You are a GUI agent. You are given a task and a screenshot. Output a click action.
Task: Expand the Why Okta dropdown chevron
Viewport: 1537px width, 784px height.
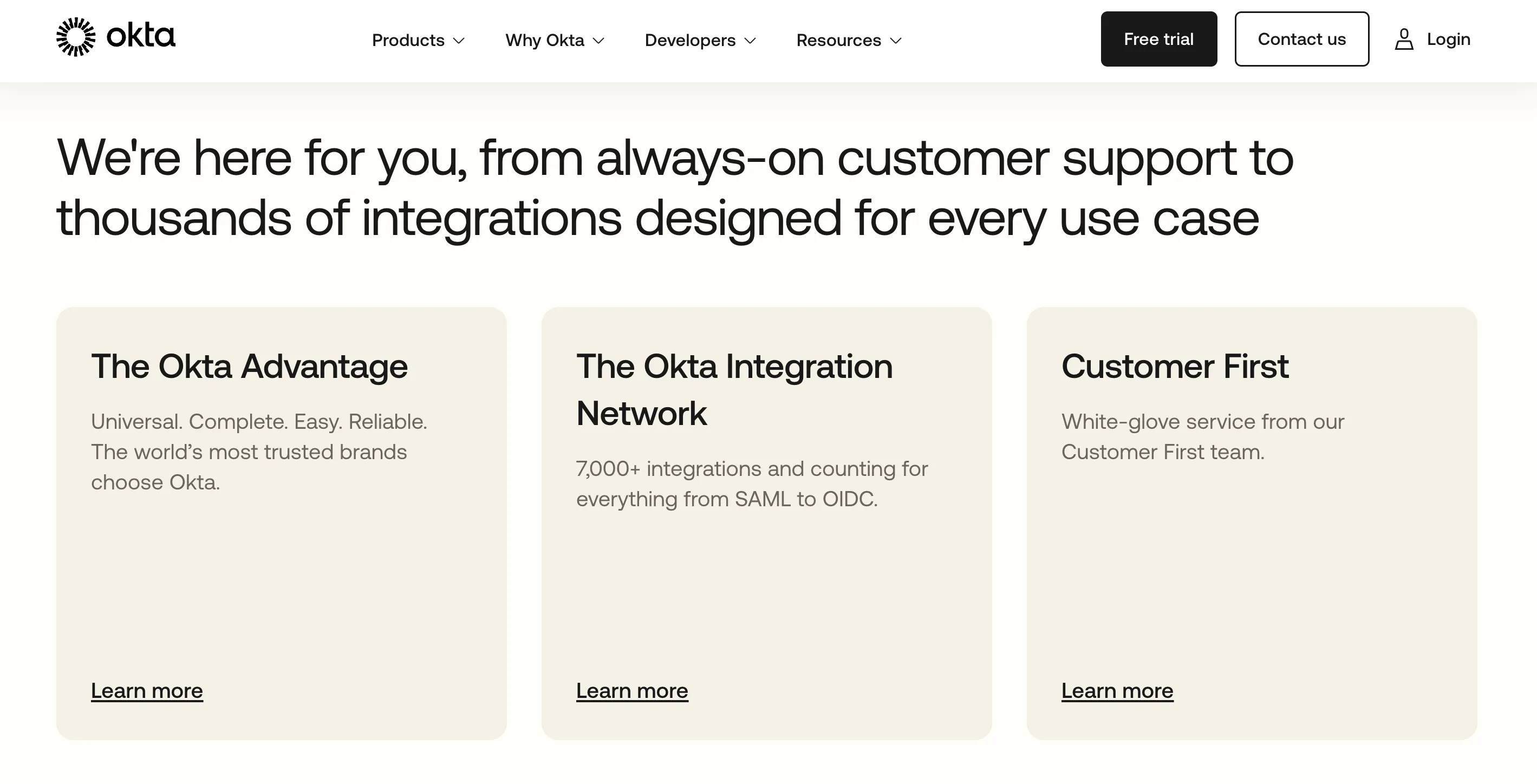[x=600, y=41]
